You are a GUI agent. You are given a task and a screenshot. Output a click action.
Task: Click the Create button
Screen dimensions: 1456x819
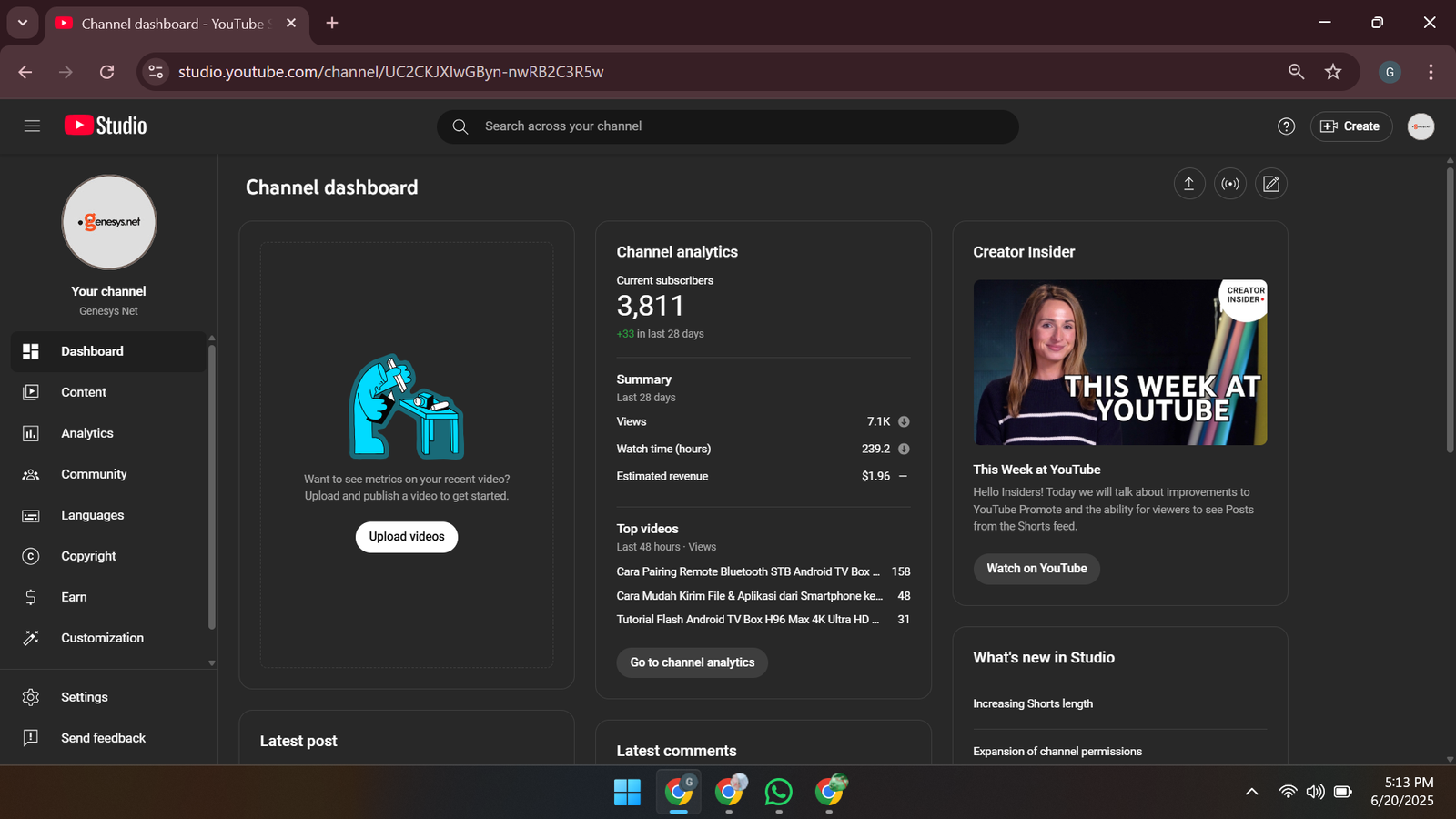click(x=1351, y=126)
